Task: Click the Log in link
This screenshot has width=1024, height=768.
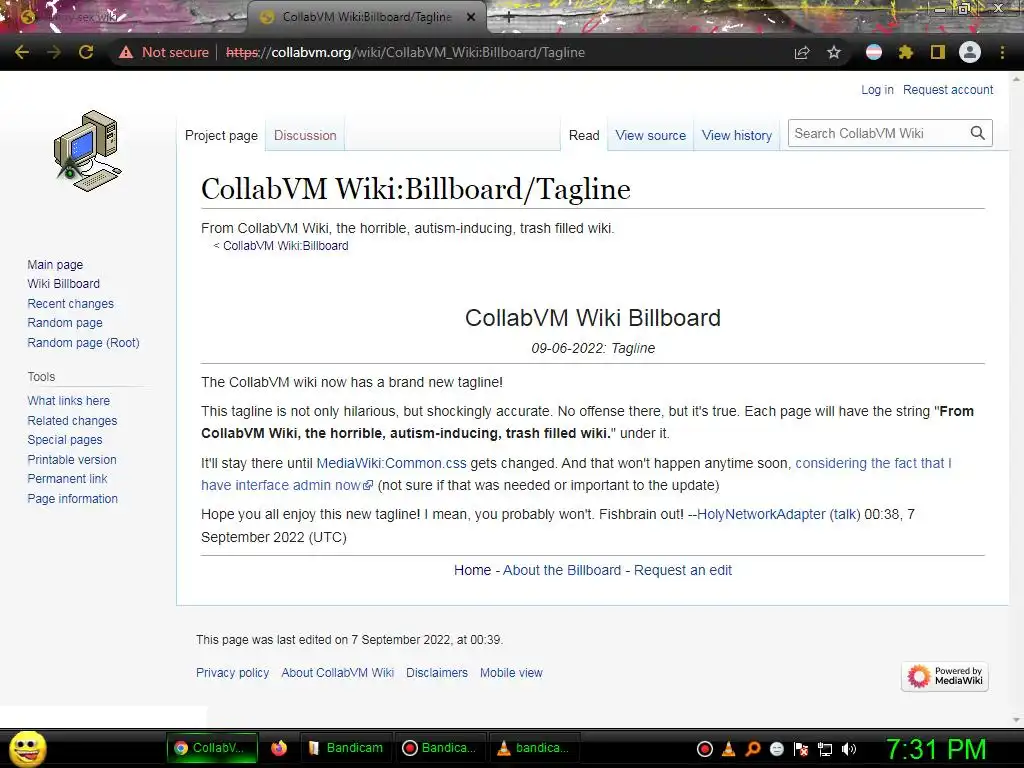Action: 877,89
